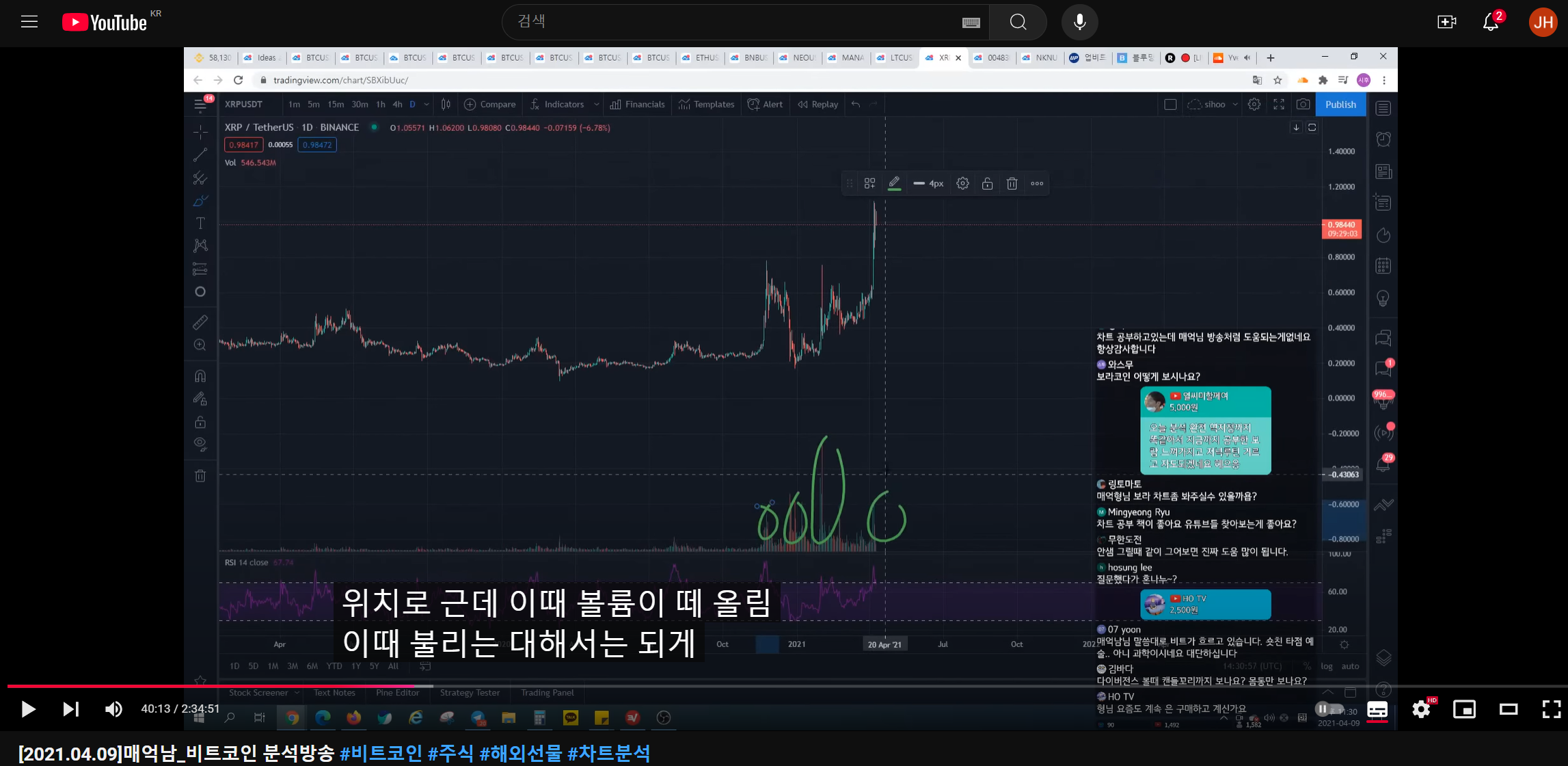This screenshot has width=1568, height=766.
Task: Create an Alert in TradingView
Action: click(765, 104)
